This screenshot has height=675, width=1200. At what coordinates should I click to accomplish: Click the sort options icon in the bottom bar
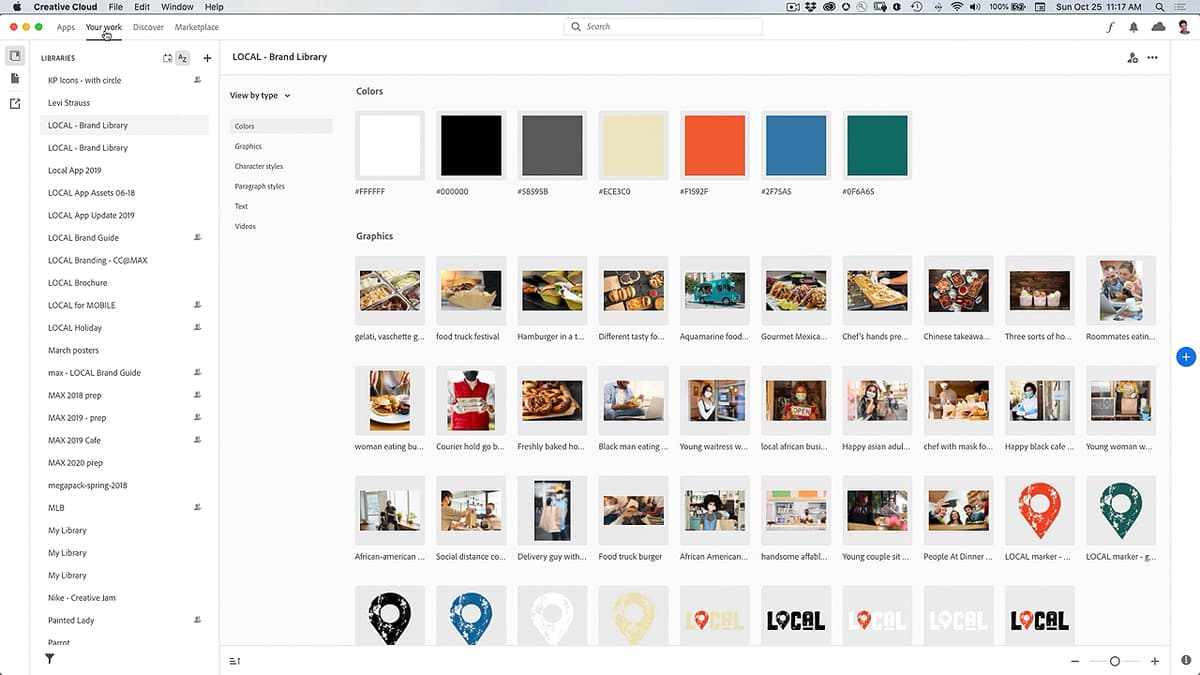(234, 661)
